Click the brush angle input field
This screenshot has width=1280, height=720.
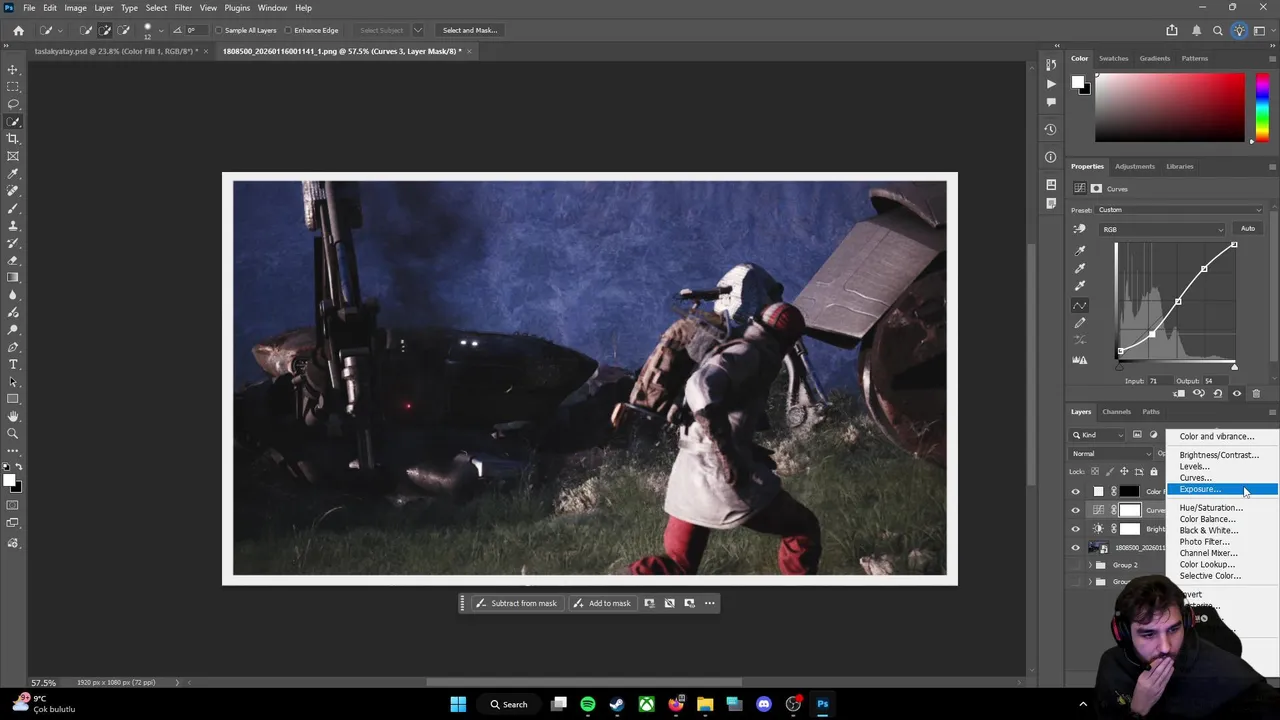click(x=198, y=30)
